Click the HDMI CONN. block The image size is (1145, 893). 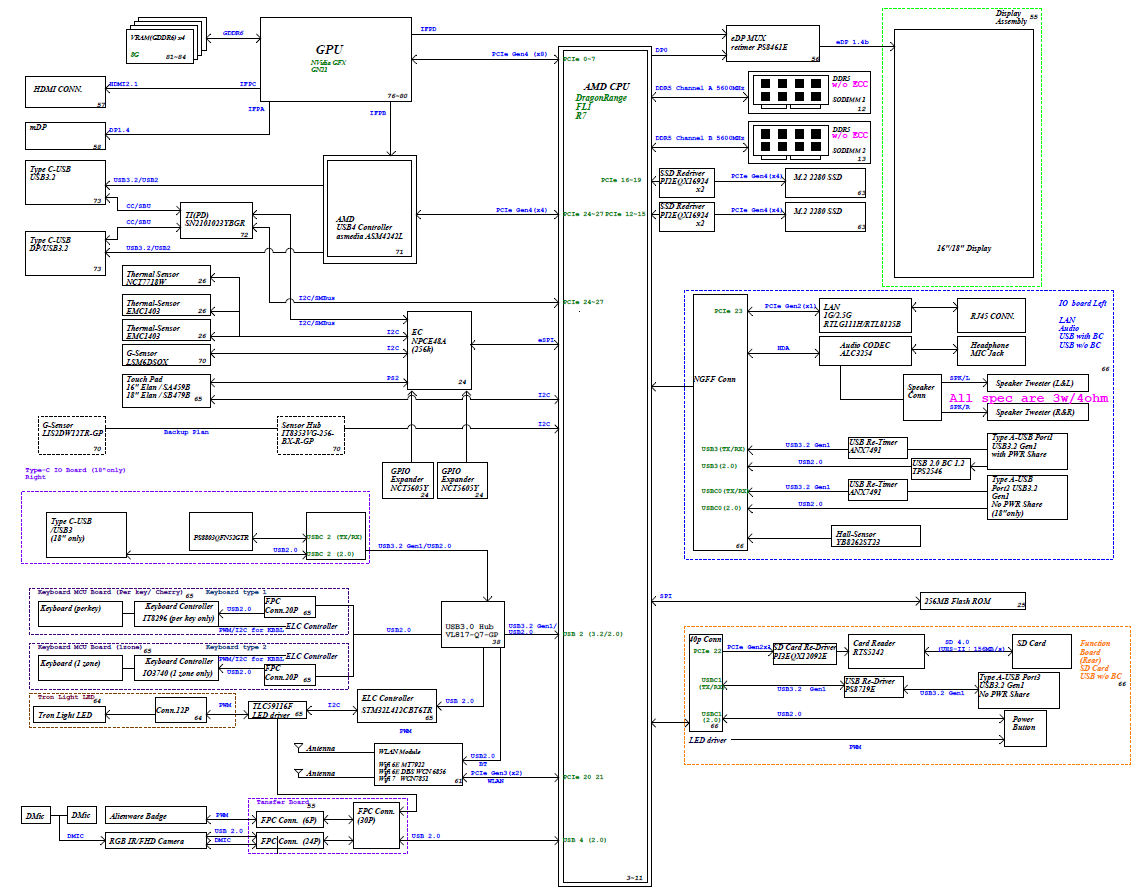[x=66, y=92]
